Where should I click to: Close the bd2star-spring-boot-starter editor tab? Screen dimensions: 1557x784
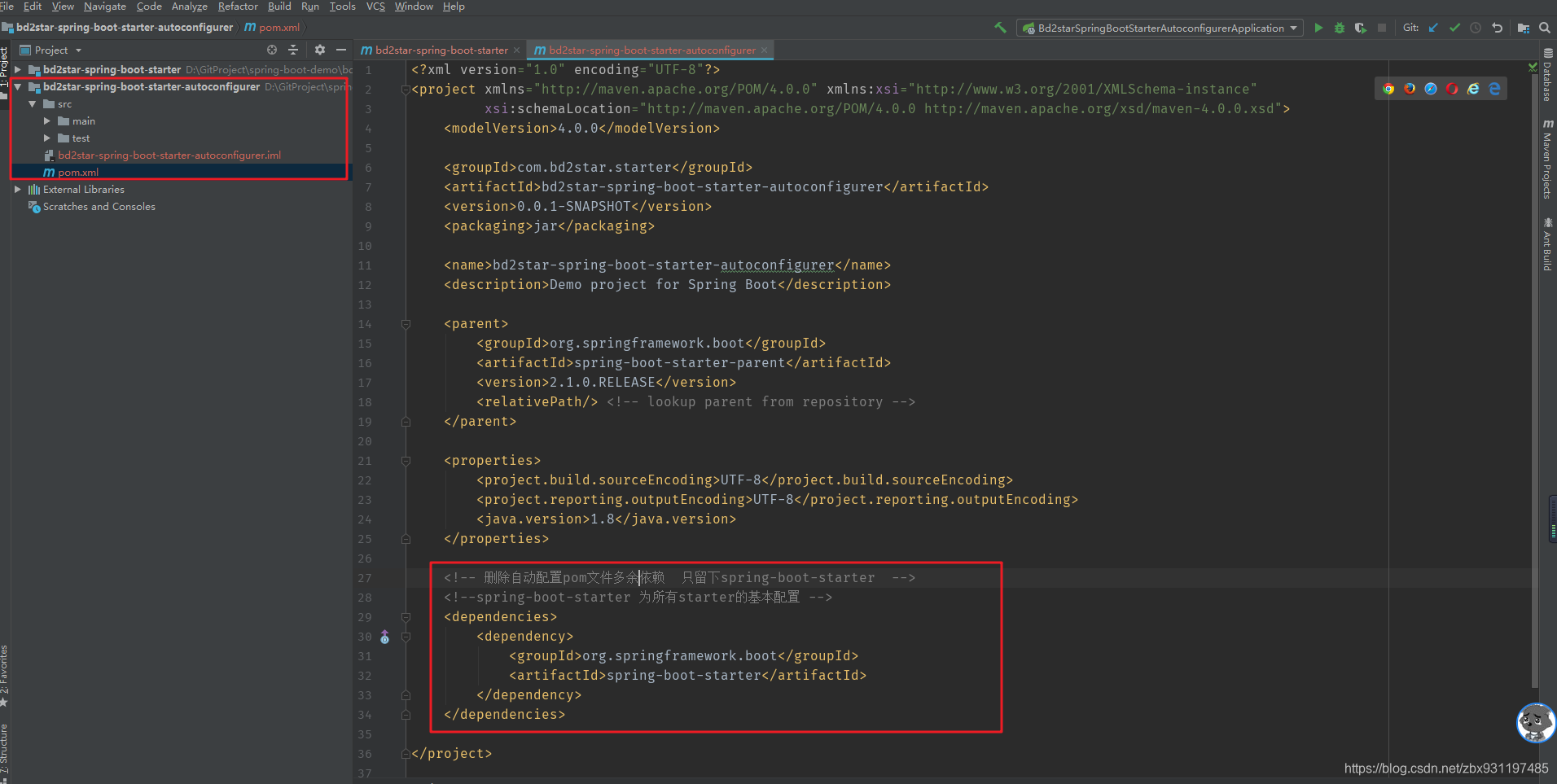point(517,50)
